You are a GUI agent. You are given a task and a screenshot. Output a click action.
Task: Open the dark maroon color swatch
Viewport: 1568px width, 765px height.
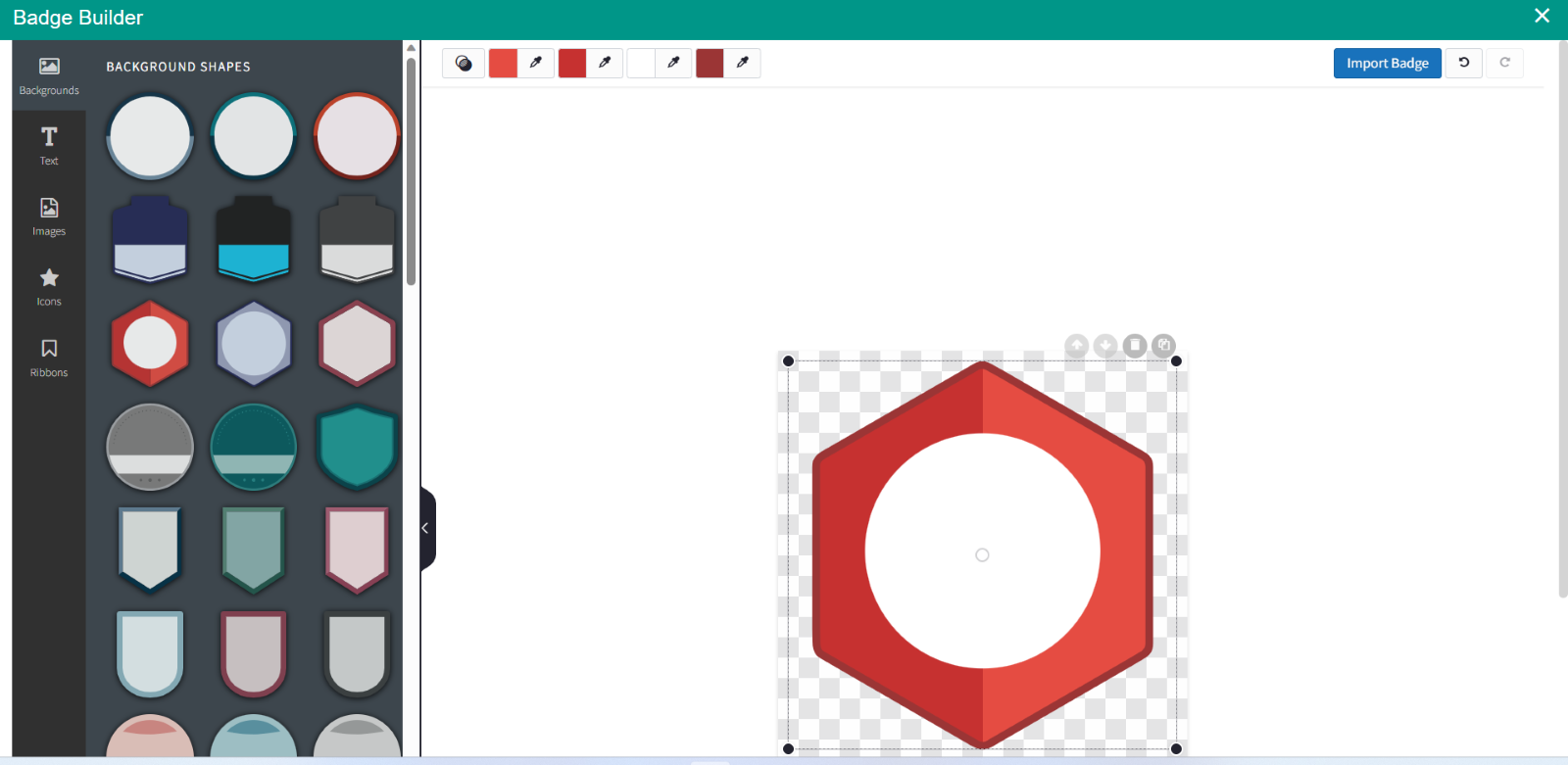(x=710, y=64)
